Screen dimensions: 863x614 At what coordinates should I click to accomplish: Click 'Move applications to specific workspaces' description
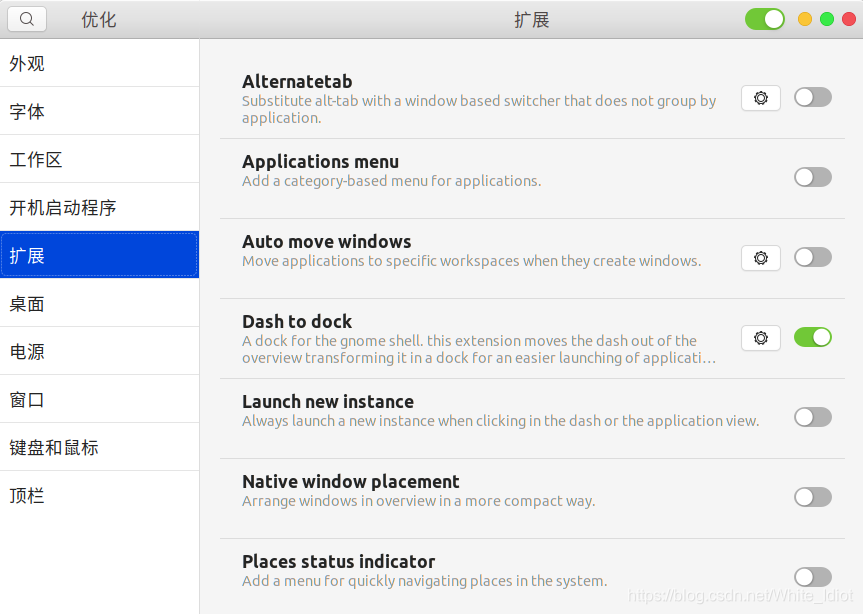pyautogui.click(x=472, y=261)
